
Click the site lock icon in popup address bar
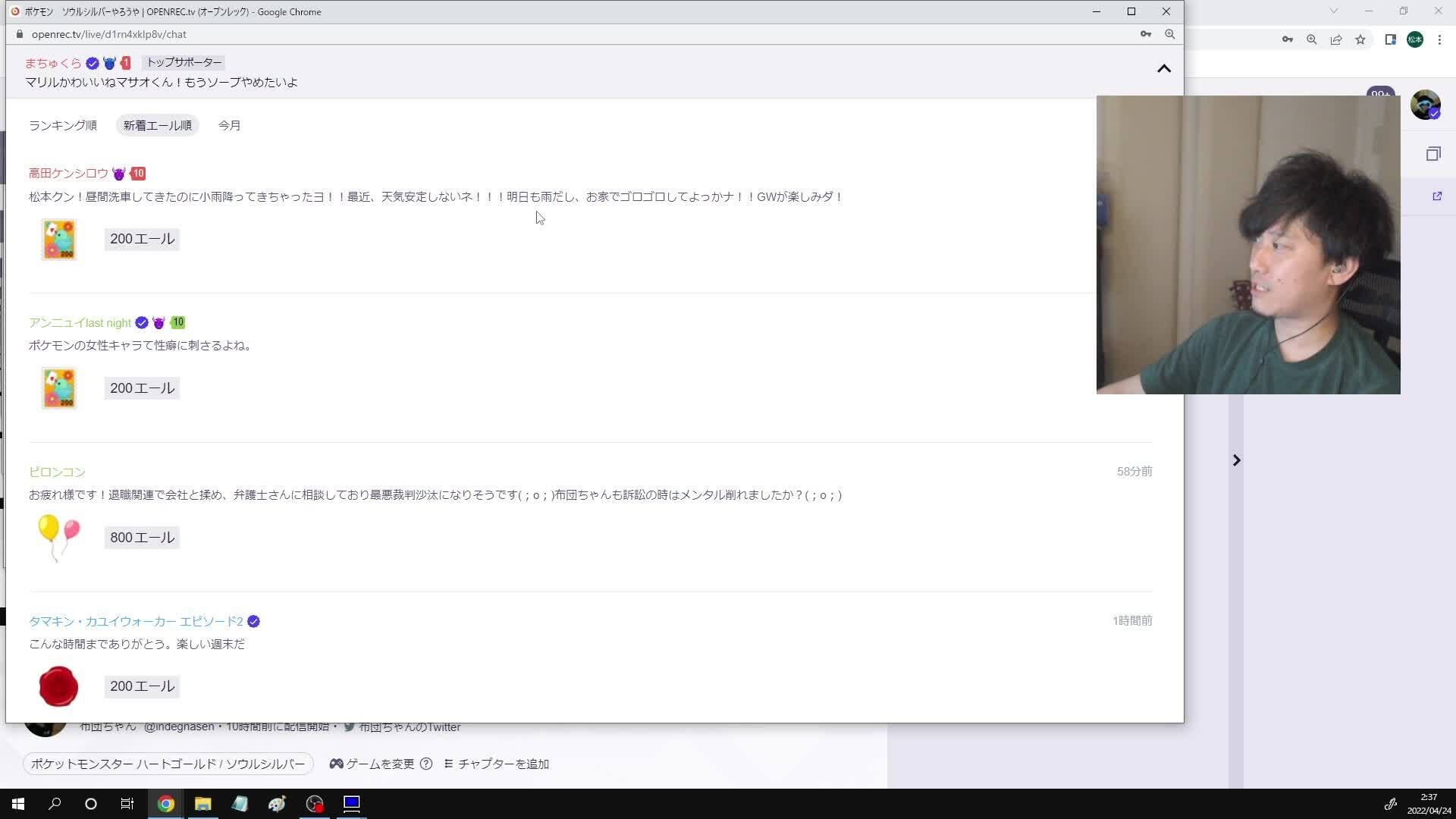tap(20, 34)
